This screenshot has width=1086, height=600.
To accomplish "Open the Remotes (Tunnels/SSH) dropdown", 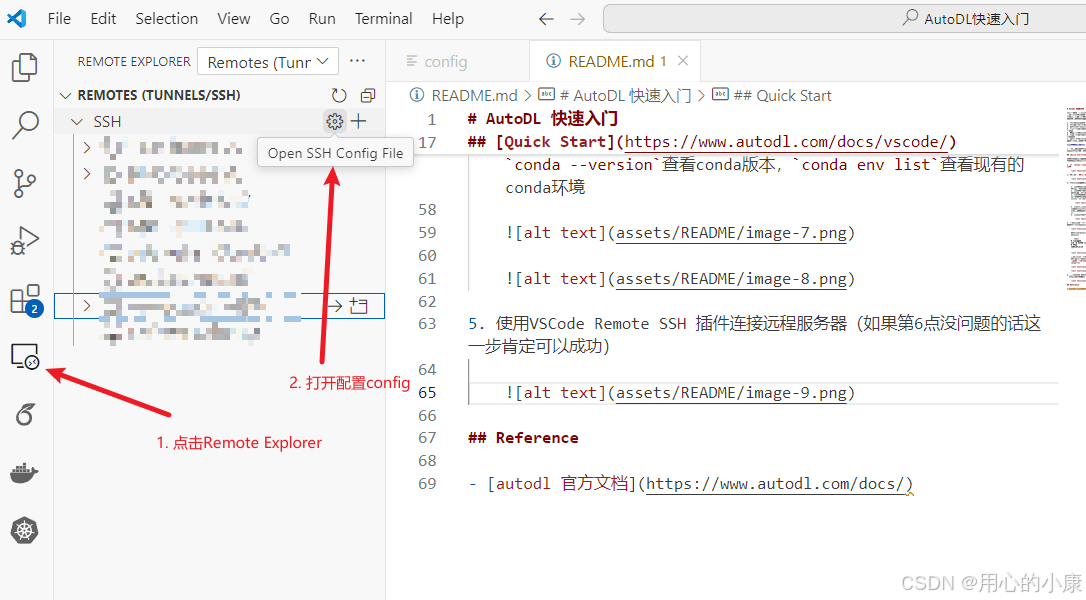I will (x=268, y=62).
